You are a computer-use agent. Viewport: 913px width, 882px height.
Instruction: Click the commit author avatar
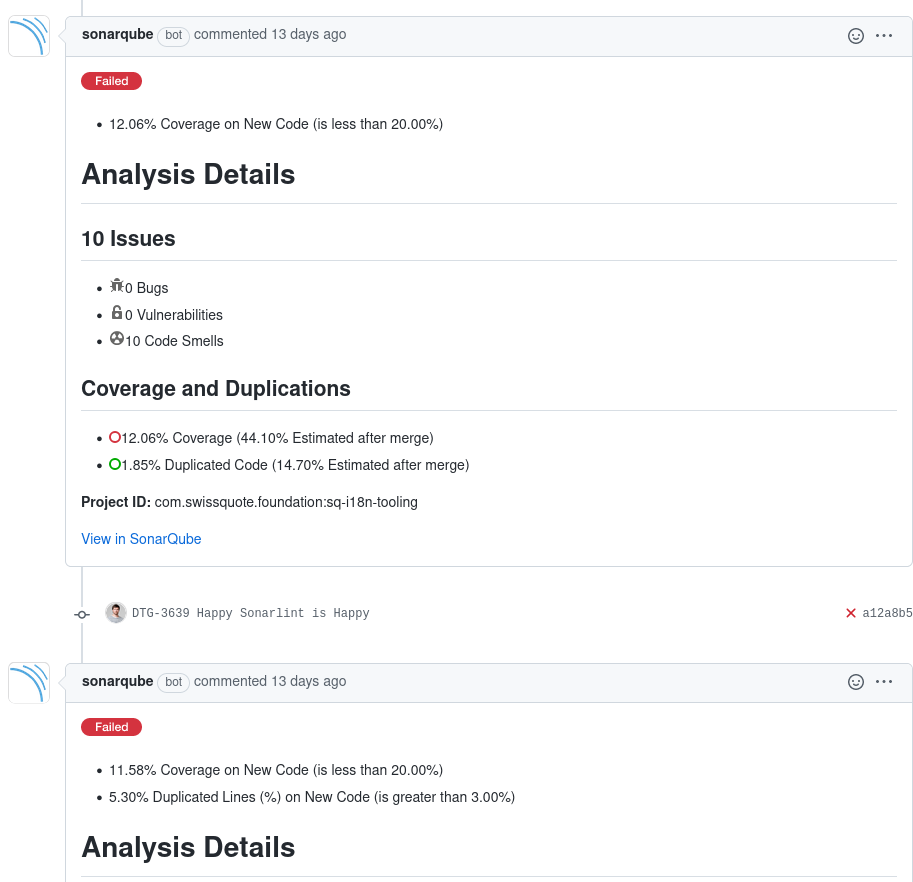pyautogui.click(x=116, y=612)
